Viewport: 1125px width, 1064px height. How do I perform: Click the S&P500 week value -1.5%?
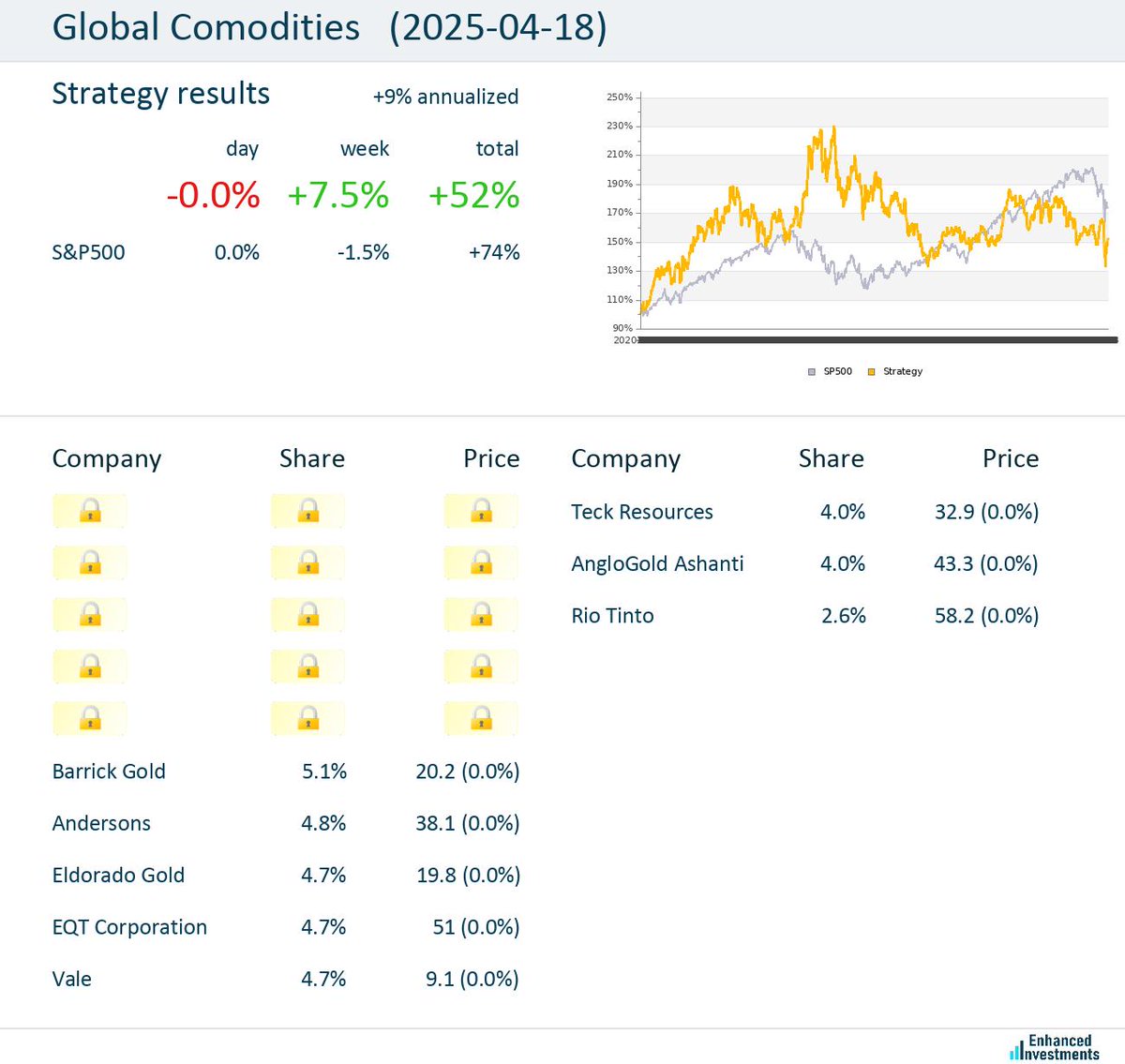pos(363,252)
